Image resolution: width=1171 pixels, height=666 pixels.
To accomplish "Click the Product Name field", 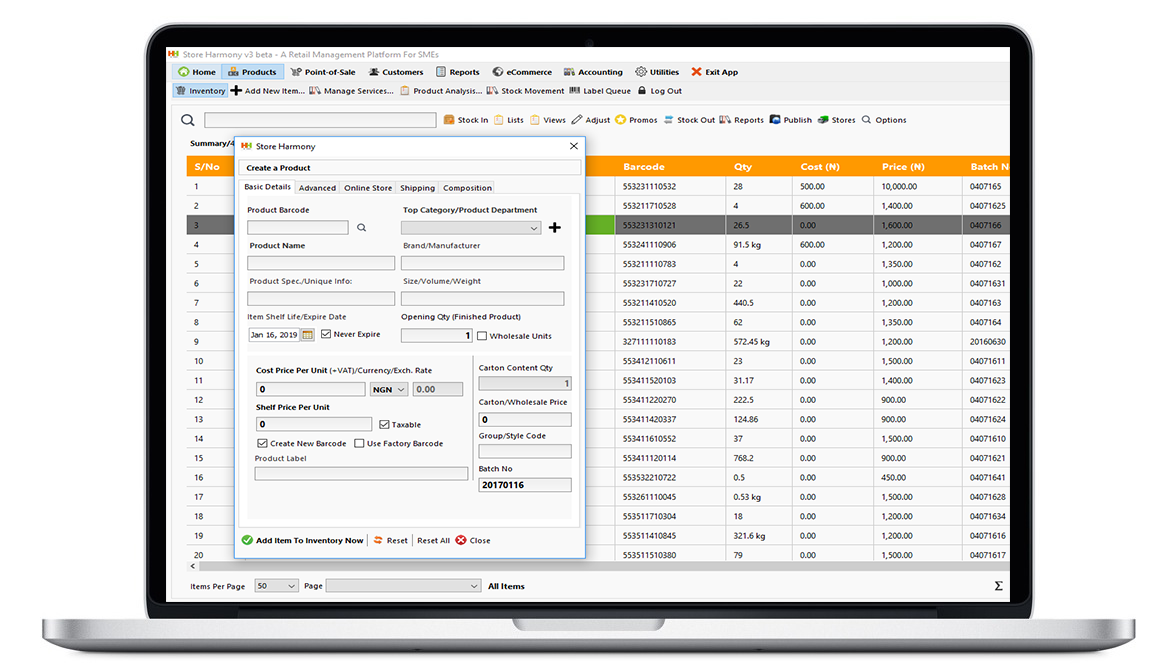I will pos(321,263).
